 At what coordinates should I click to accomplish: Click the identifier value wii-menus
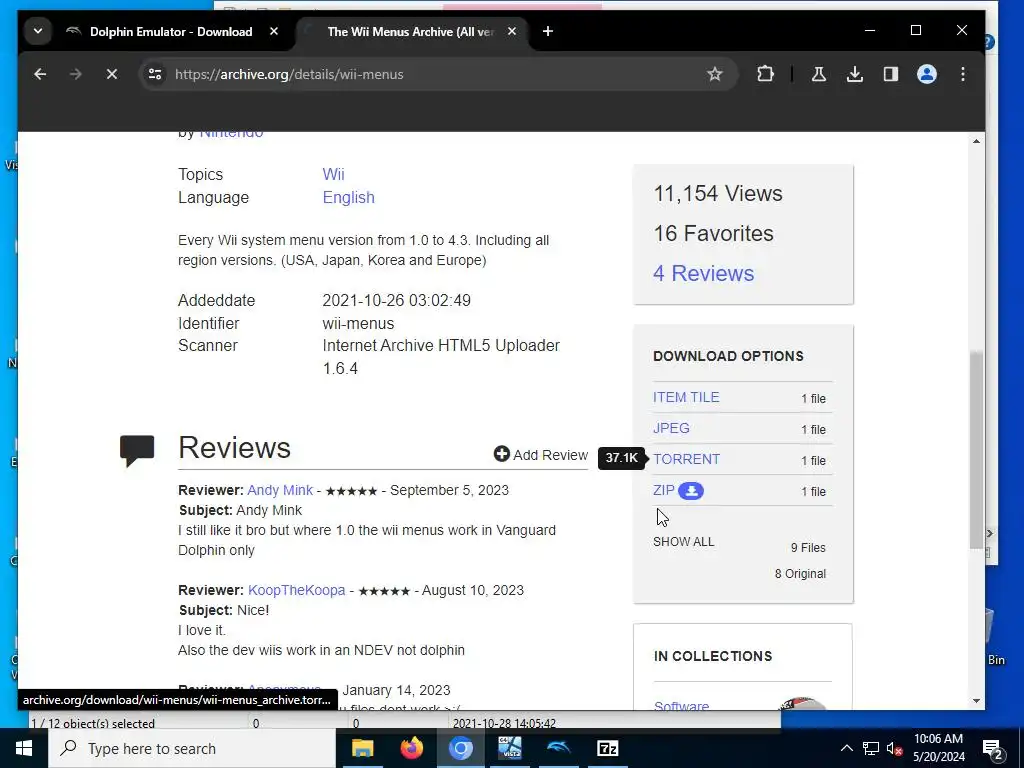point(358,323)
